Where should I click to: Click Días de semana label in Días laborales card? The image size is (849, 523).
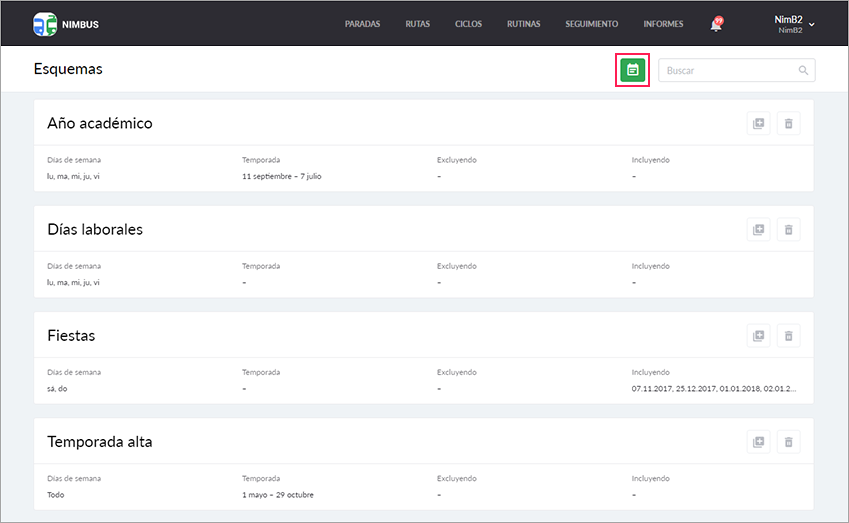[74, 266]
